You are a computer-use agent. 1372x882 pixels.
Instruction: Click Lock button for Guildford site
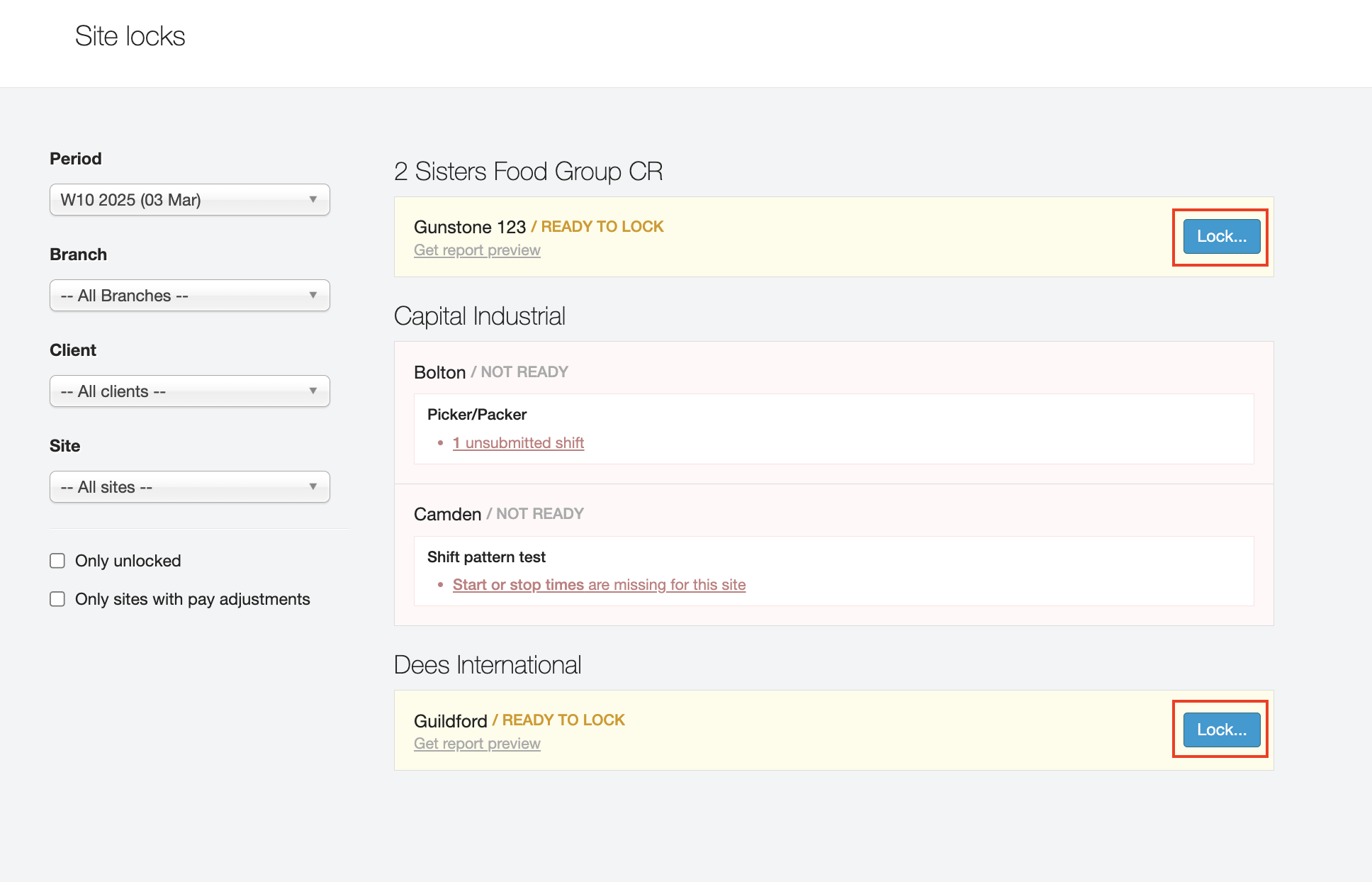(x=1221, y=730)
